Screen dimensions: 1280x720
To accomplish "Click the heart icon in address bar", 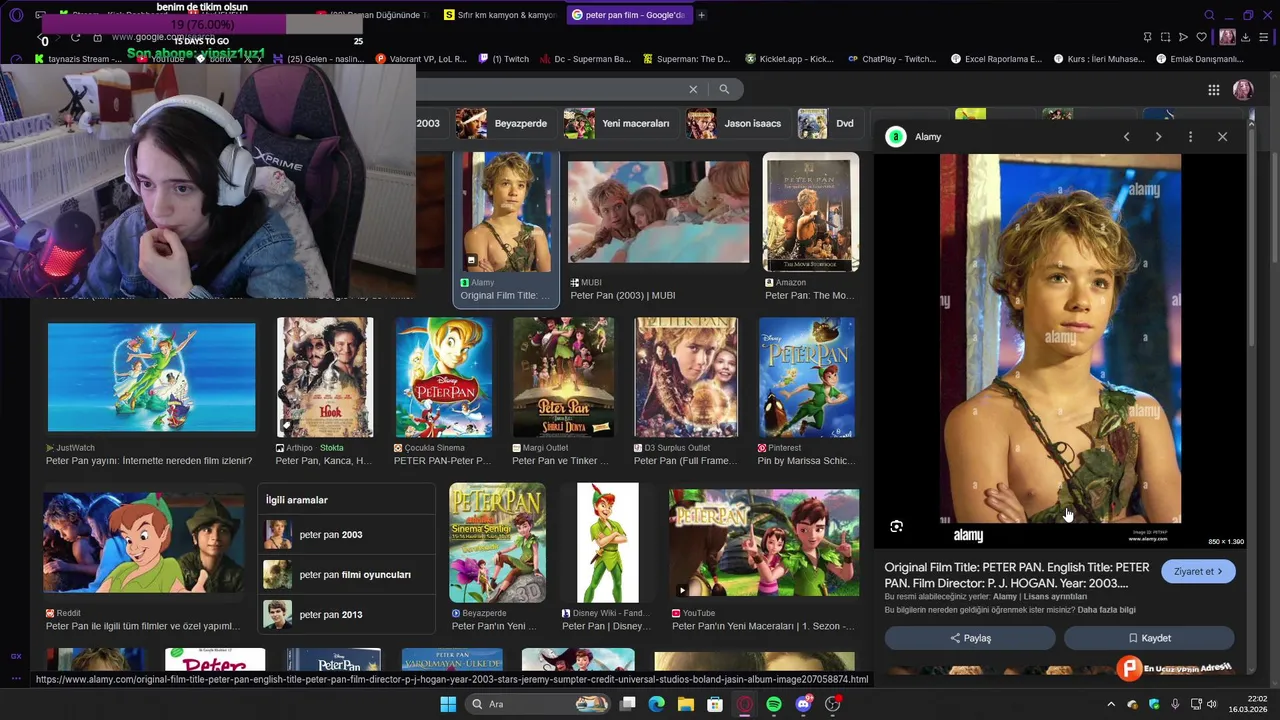I will 1201,37.
